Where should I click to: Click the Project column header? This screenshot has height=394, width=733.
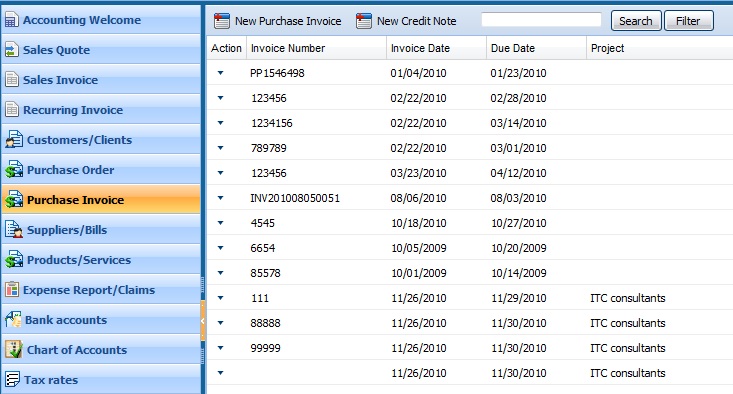point(660,48)
